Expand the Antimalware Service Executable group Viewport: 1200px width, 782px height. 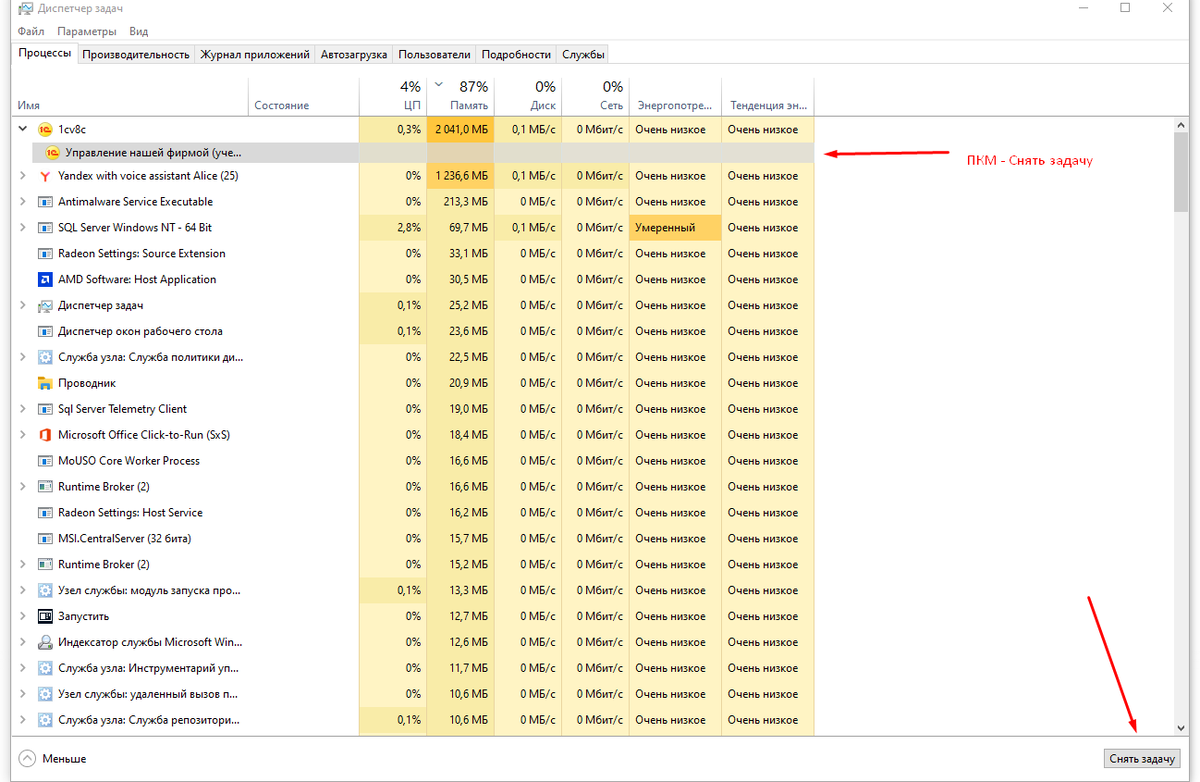(23, 202)
